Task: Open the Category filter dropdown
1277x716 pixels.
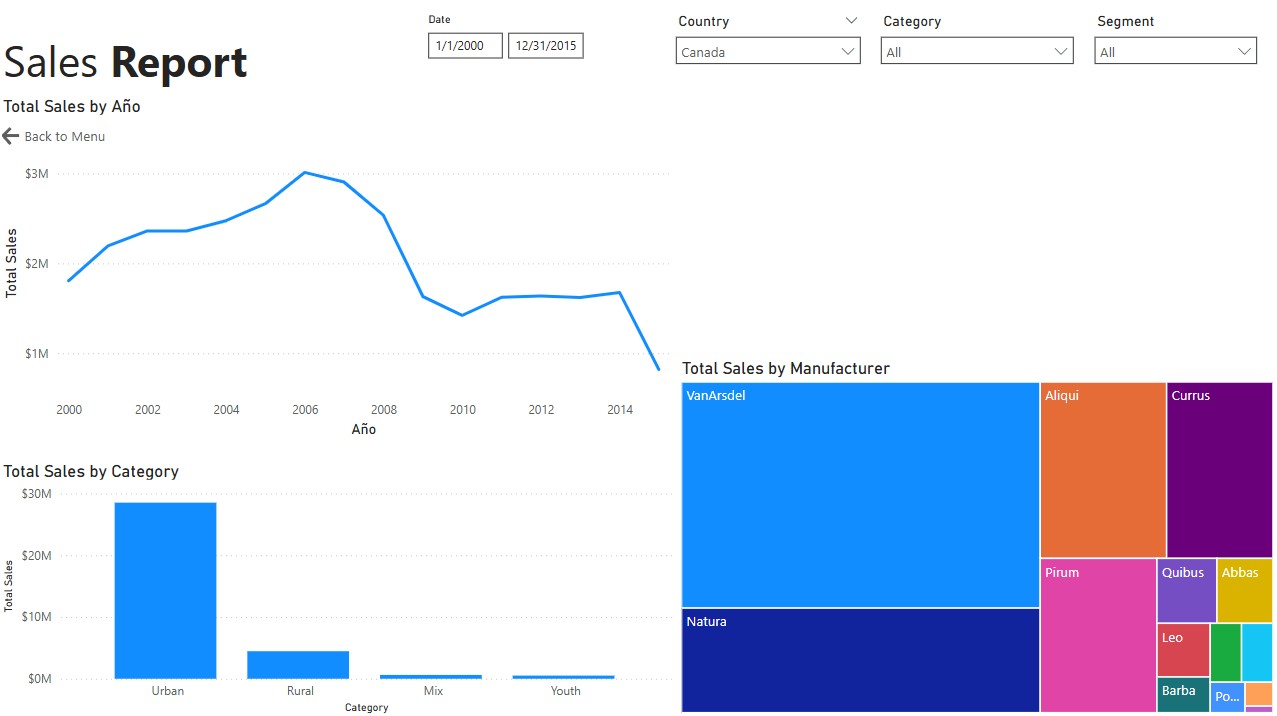Action: point(976,52)
